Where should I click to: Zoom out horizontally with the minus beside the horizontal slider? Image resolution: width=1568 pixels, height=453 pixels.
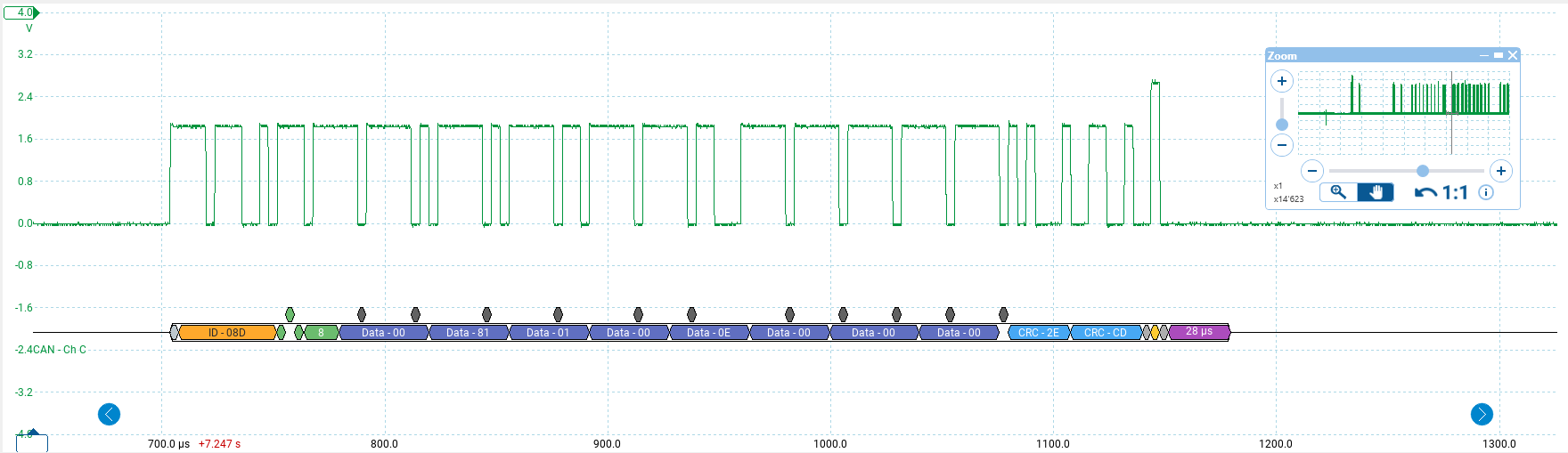tap(1311, 171)
